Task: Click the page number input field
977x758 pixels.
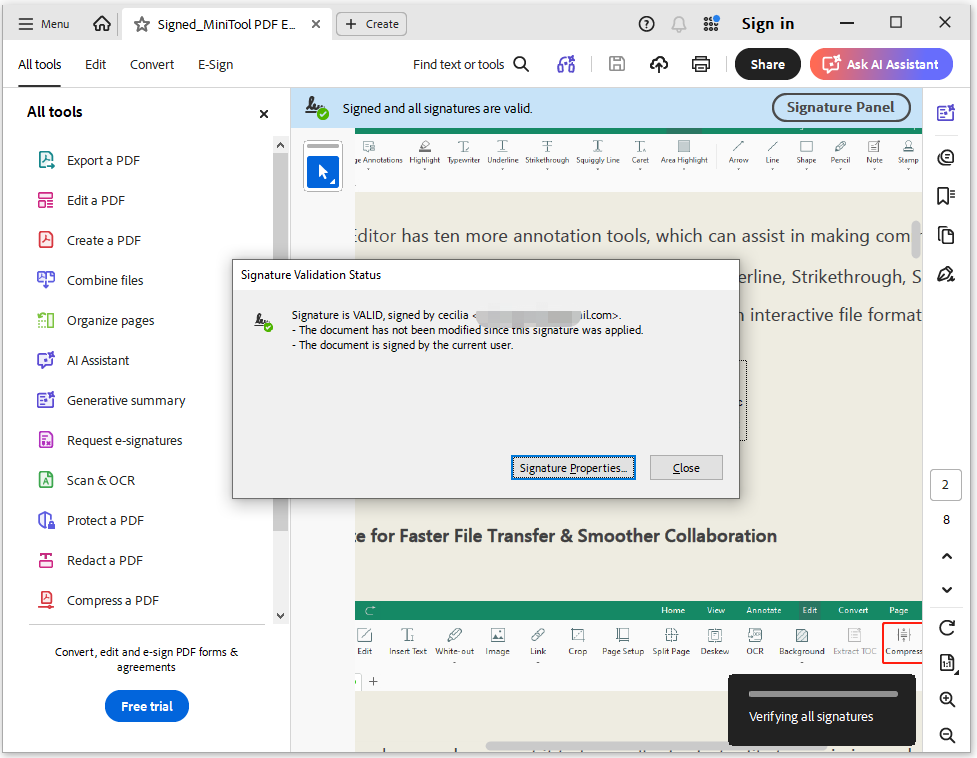Action: (945, 484)
